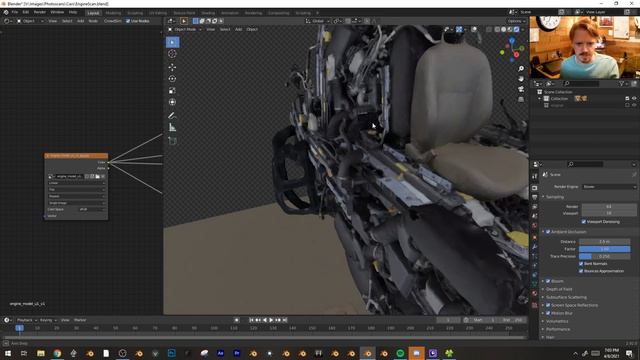
Task: Switch to the Modeling workspace tab
Action: pos(113,13)
